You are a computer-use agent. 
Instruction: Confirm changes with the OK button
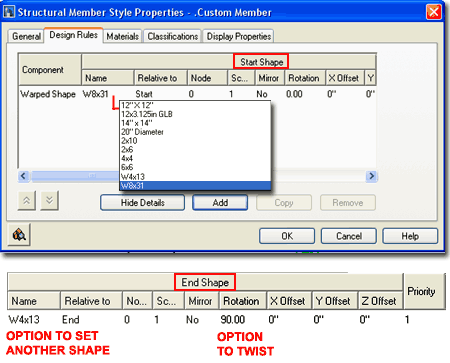287,236
